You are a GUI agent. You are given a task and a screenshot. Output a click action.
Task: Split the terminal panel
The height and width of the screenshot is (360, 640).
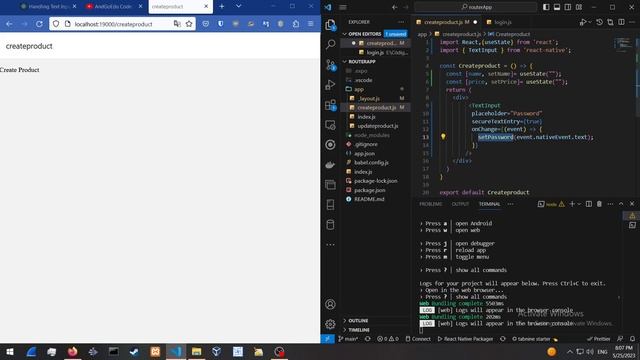589,204
